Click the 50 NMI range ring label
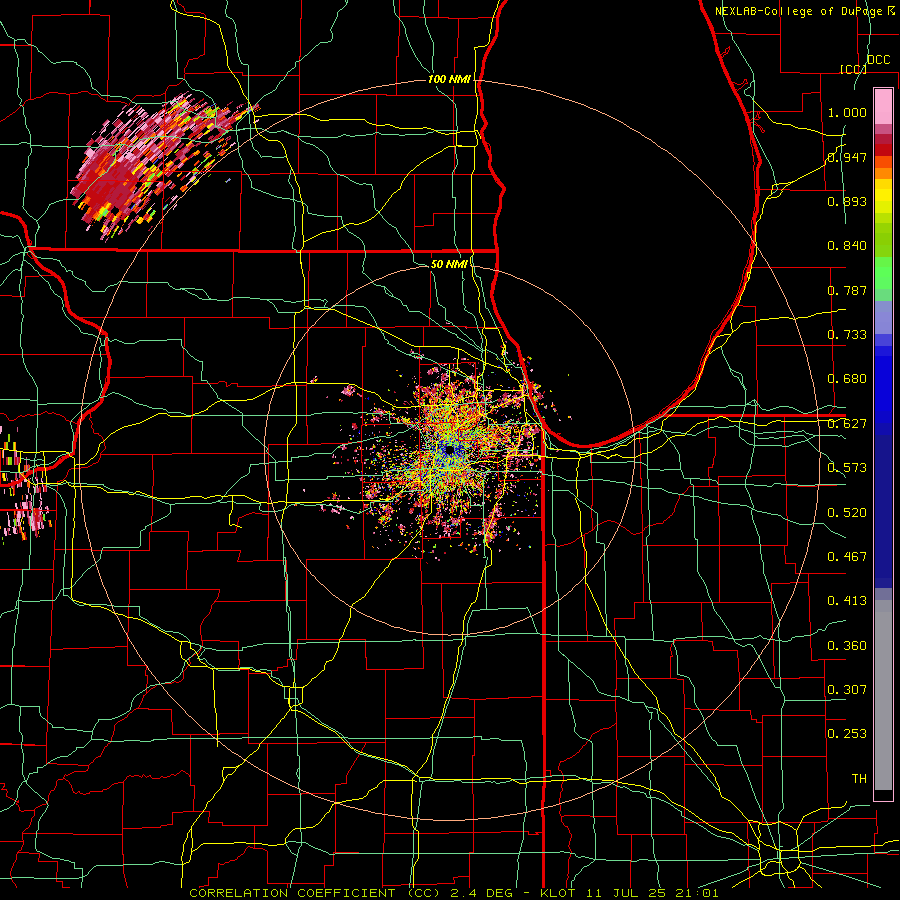This screenshot has width=900, height=900. click(x=449, y=264)
